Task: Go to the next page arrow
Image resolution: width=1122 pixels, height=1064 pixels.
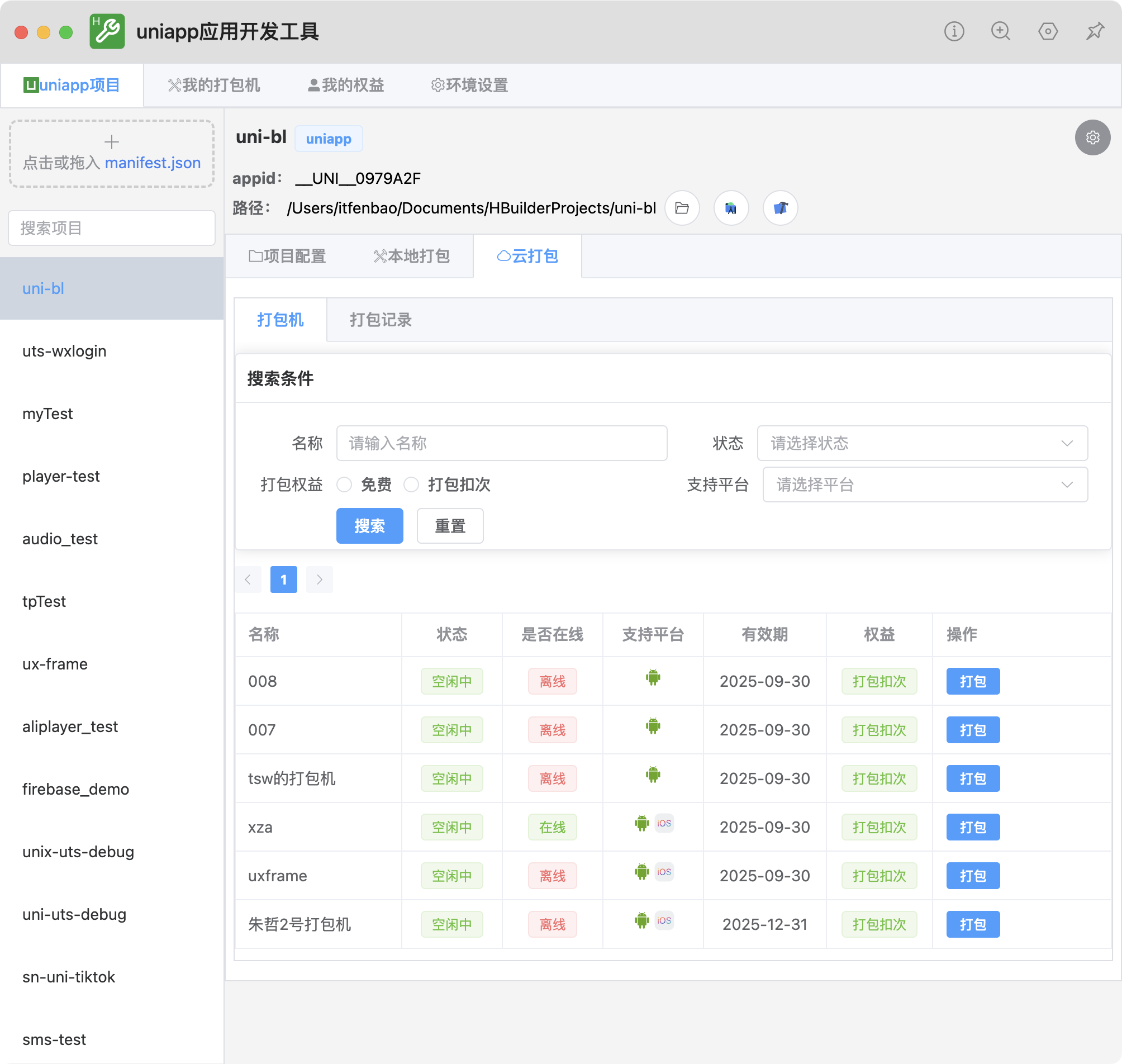Action: [x=320, y=579]
